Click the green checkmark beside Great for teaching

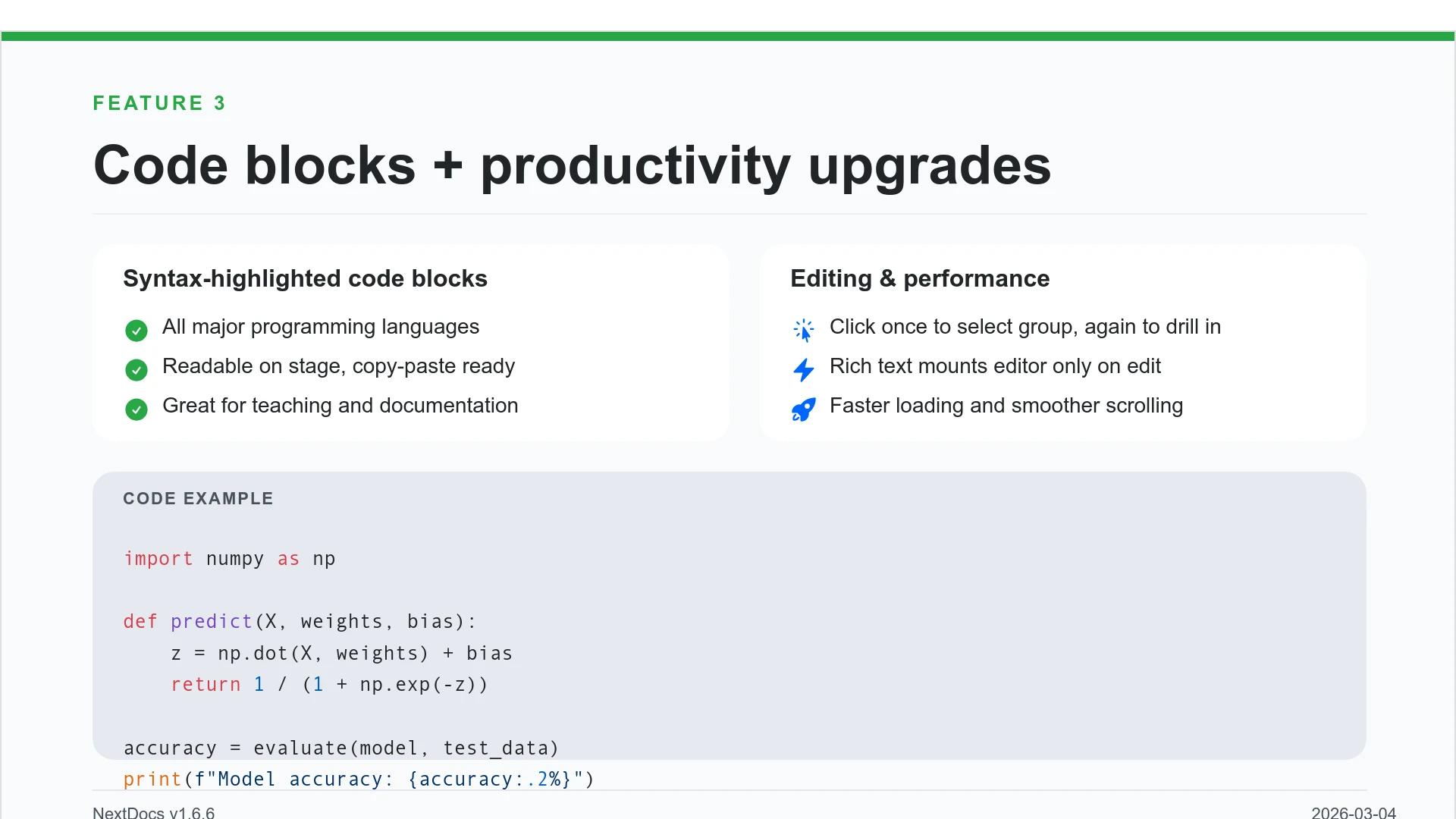(136, 409)
